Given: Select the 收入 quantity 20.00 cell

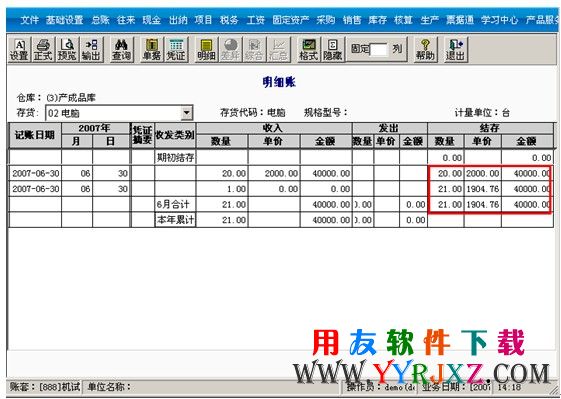Looking at the screenshot, I should (222, 173).
